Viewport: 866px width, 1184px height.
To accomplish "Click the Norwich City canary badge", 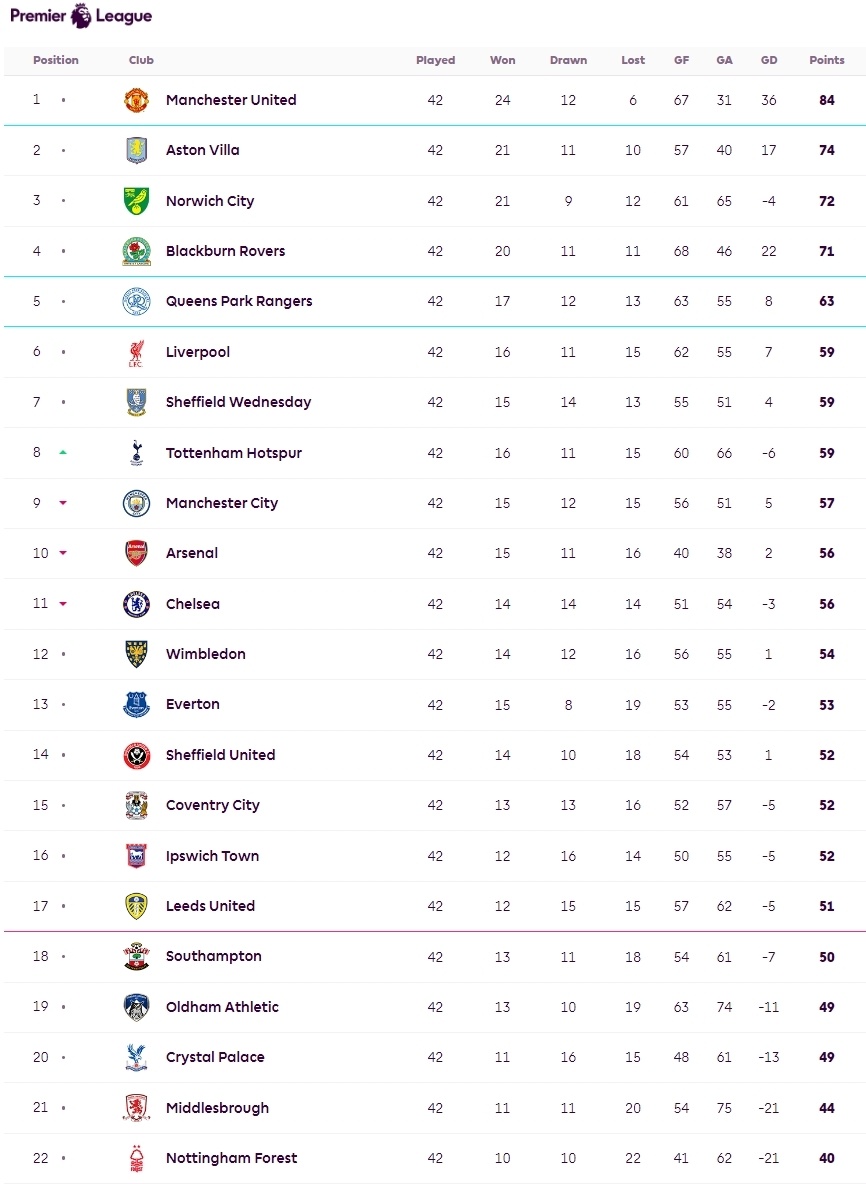I will (x=137, y=201).
